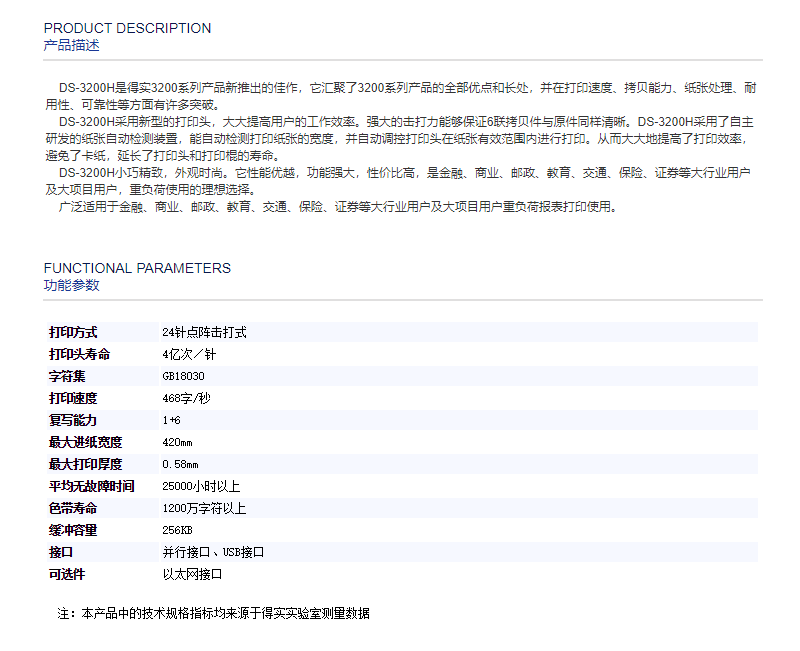Screen dimensions: 800x651
Task: Select the value 24针点阵击打式
Action: click(205, 333)
